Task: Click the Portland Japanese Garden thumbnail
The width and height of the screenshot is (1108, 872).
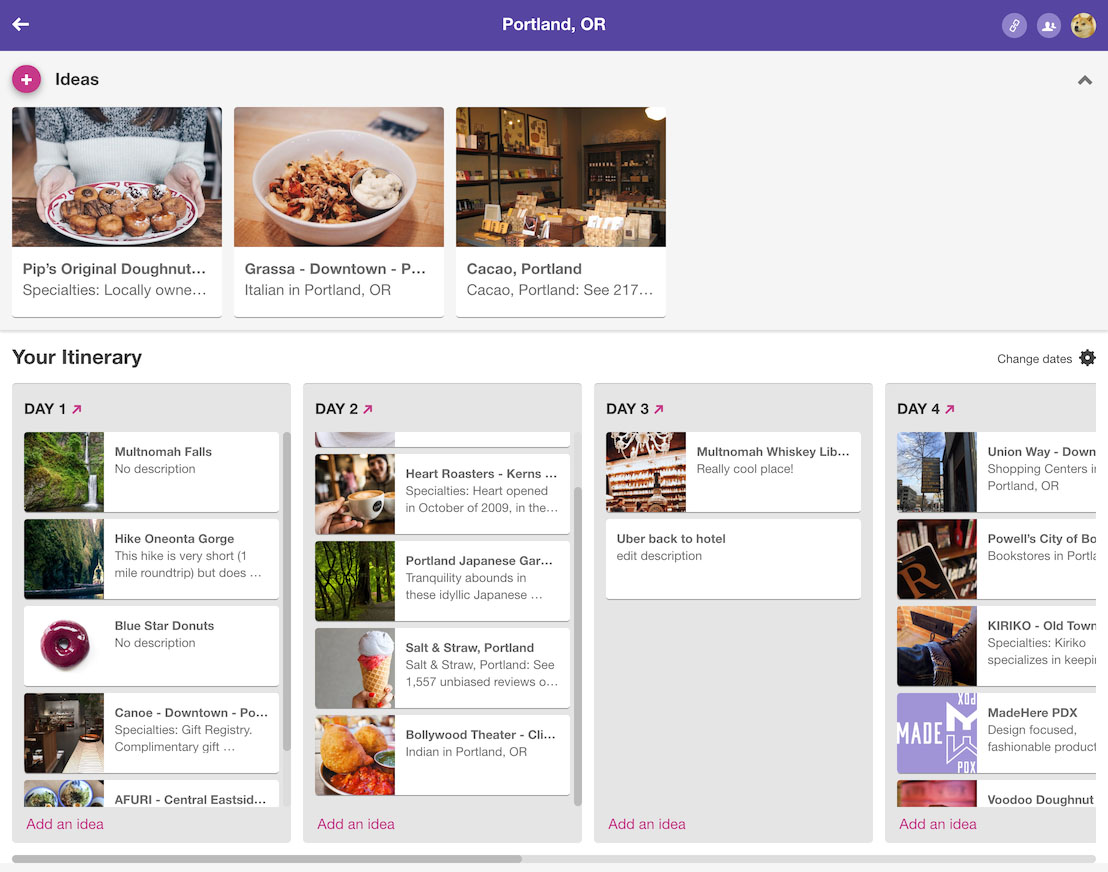Action: 355,581
